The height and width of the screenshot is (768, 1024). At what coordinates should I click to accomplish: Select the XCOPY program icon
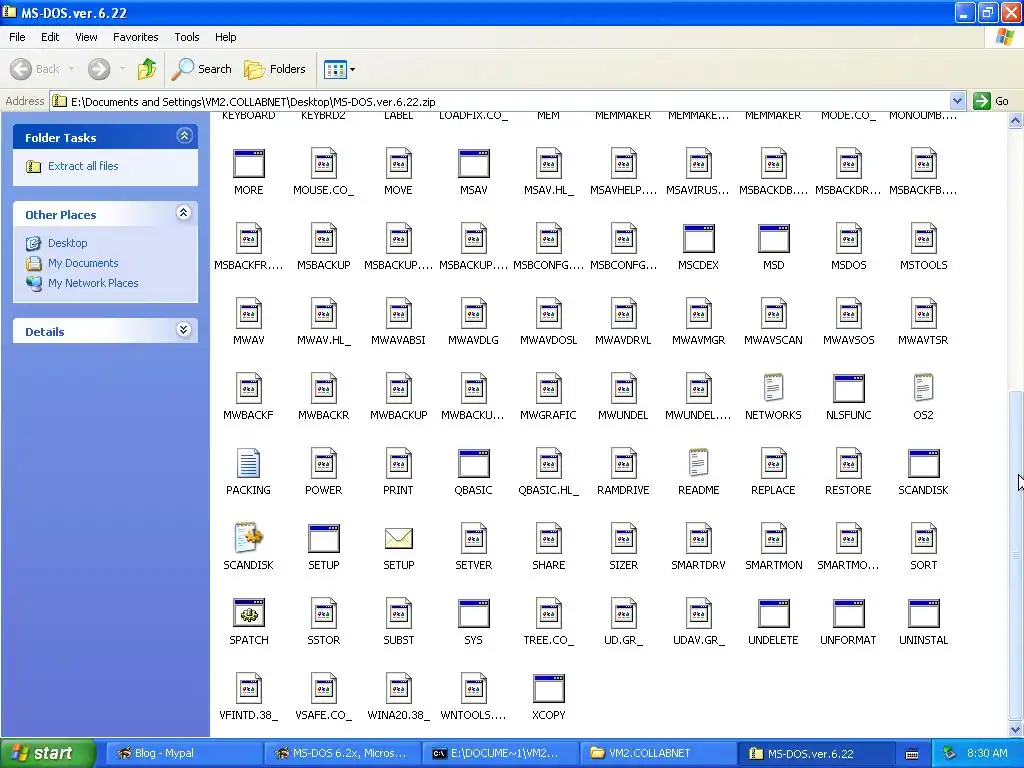pyautogui.click(x=549, y=689)
